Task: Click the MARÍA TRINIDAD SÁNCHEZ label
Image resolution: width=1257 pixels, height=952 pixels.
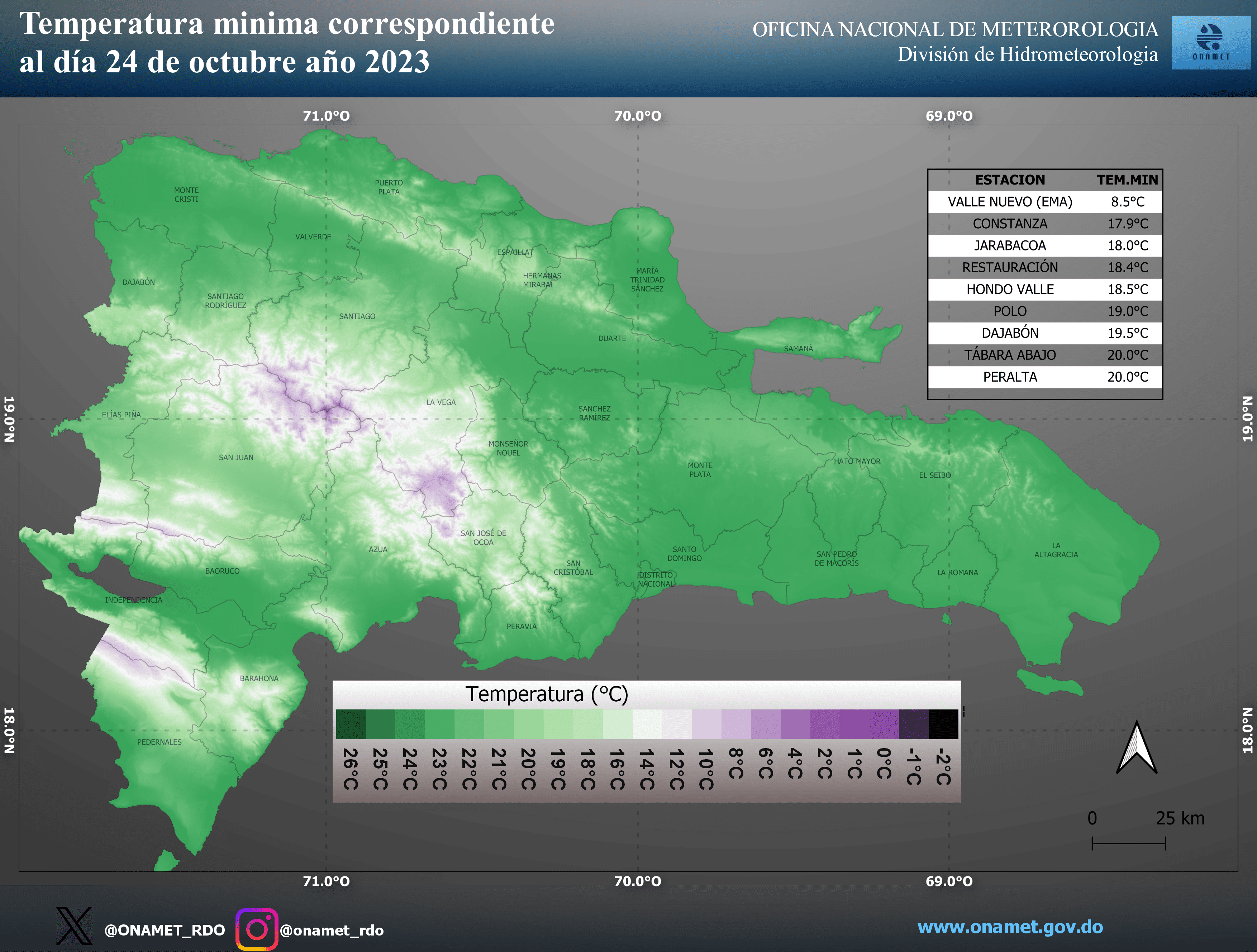Action: click(647, 279)
